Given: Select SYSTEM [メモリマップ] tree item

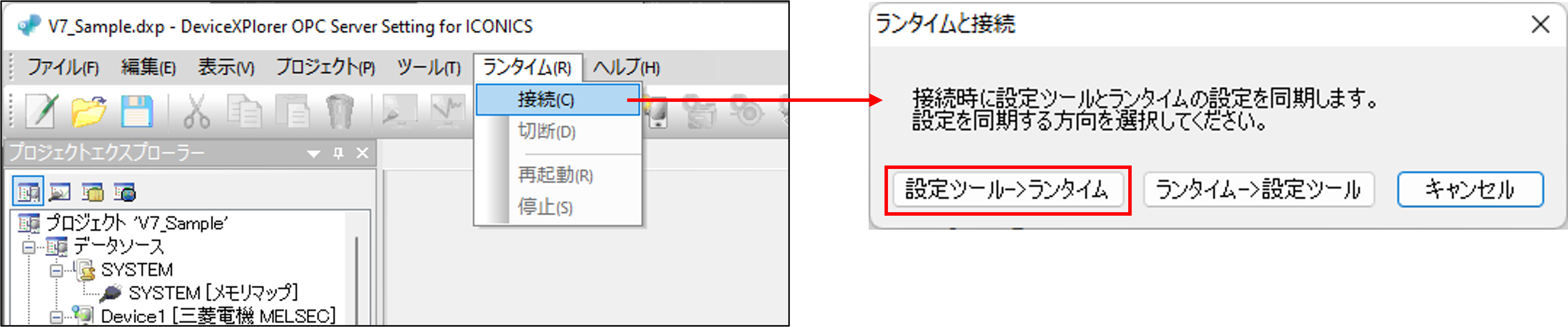Looking at the screenshot, I should click(213, 294).
